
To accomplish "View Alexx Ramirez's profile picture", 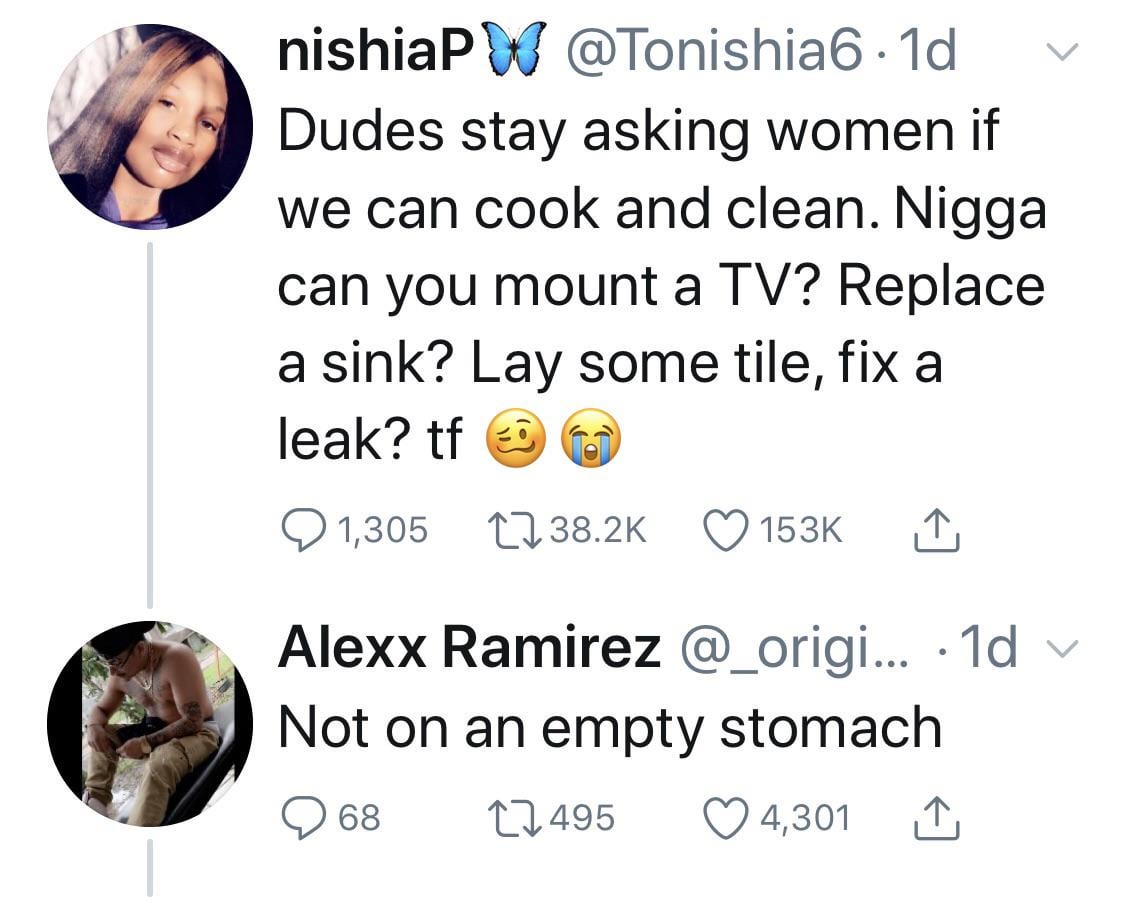I will (148, 722).
